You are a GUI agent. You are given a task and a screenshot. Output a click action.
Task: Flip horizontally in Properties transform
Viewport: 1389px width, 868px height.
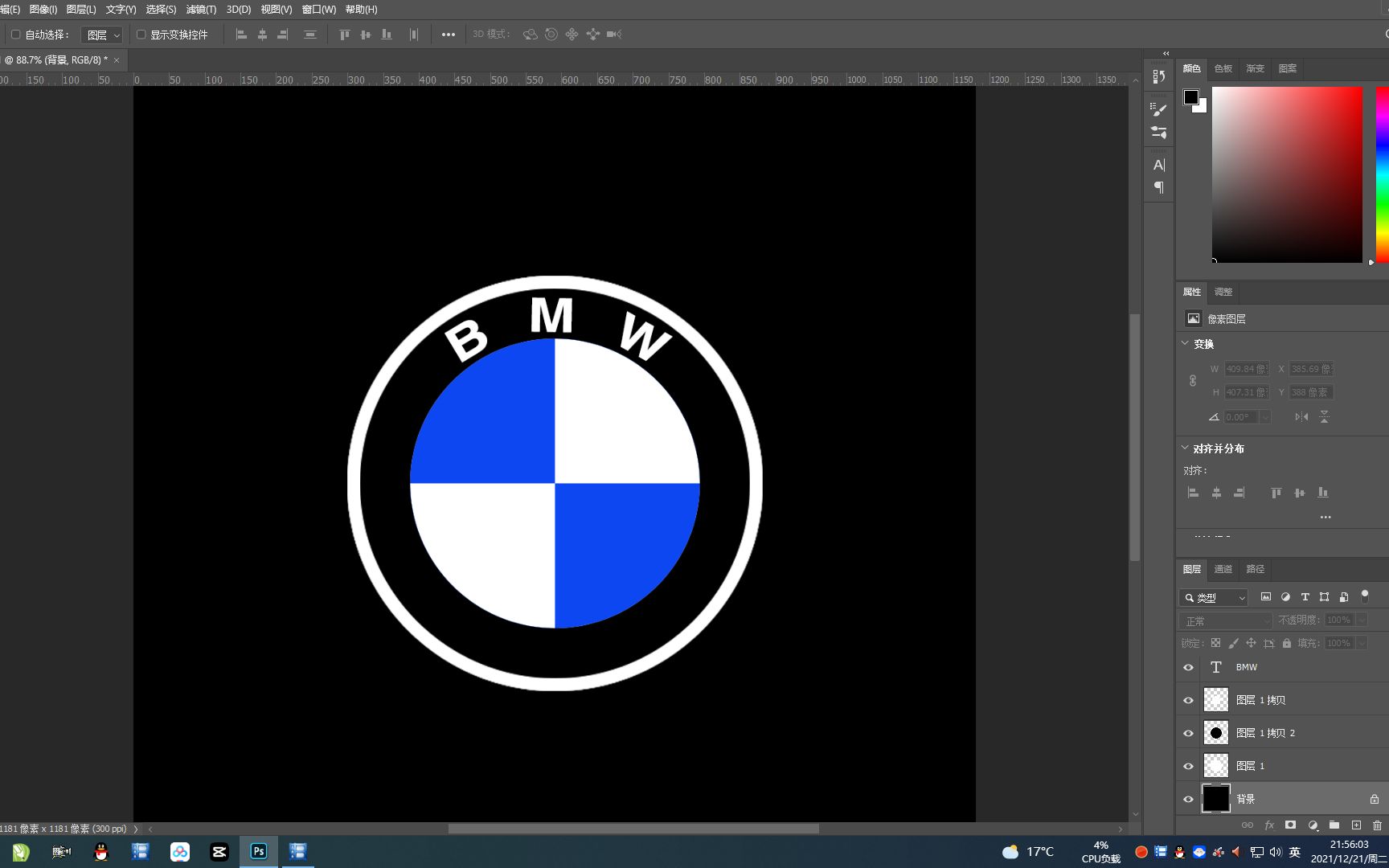pos(1301,416)
